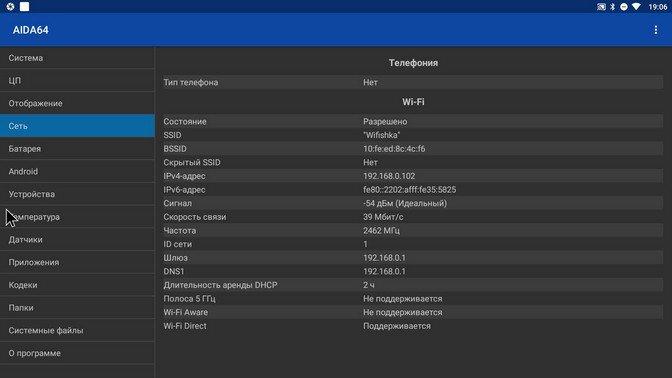The height and width of the screenshot is (378, 672).
Task: Tap the shutter notification icon
Action: (x=10, y=6)
